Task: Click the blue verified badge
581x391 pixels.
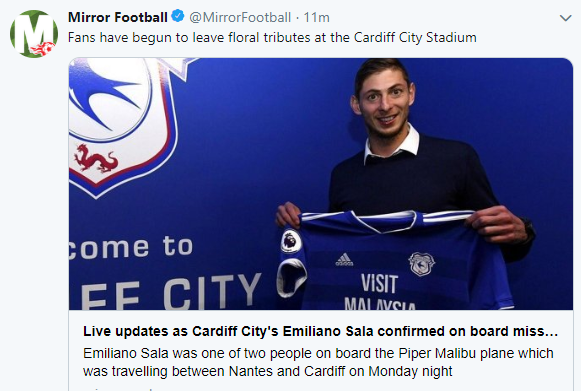Action: (178, 16)
